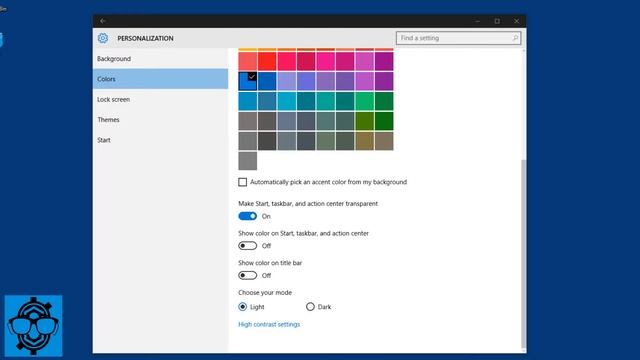This screenshot has width=640, height=360.
Task: Pick the sky blue swatch under checked blue
Action: [248, 101]
